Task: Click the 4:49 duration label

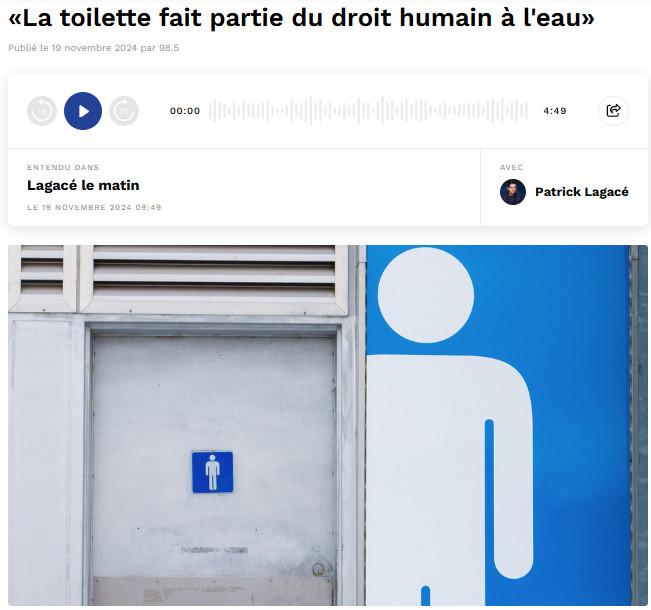Action: pyautogui.click(x=555, y=111)
